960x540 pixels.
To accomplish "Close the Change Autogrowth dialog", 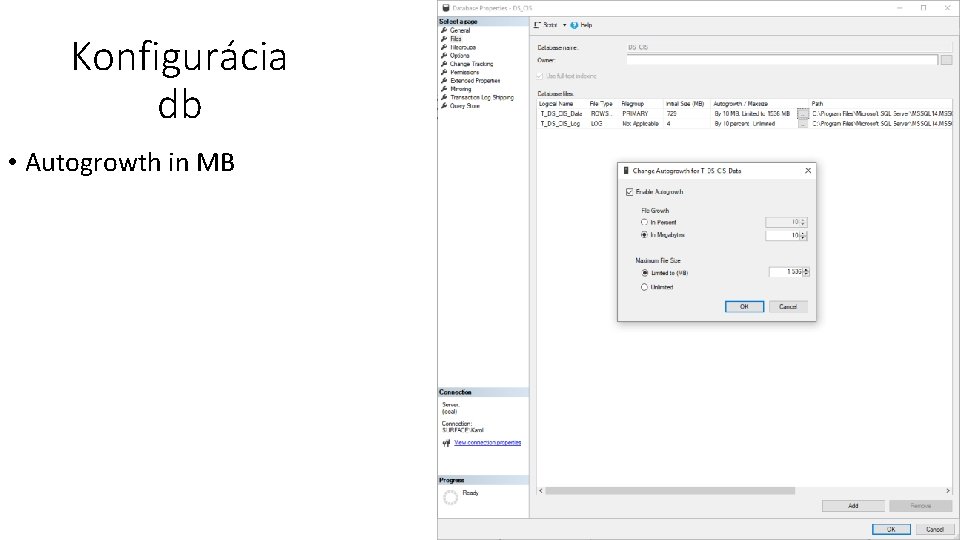I will [x=808, y=171].
